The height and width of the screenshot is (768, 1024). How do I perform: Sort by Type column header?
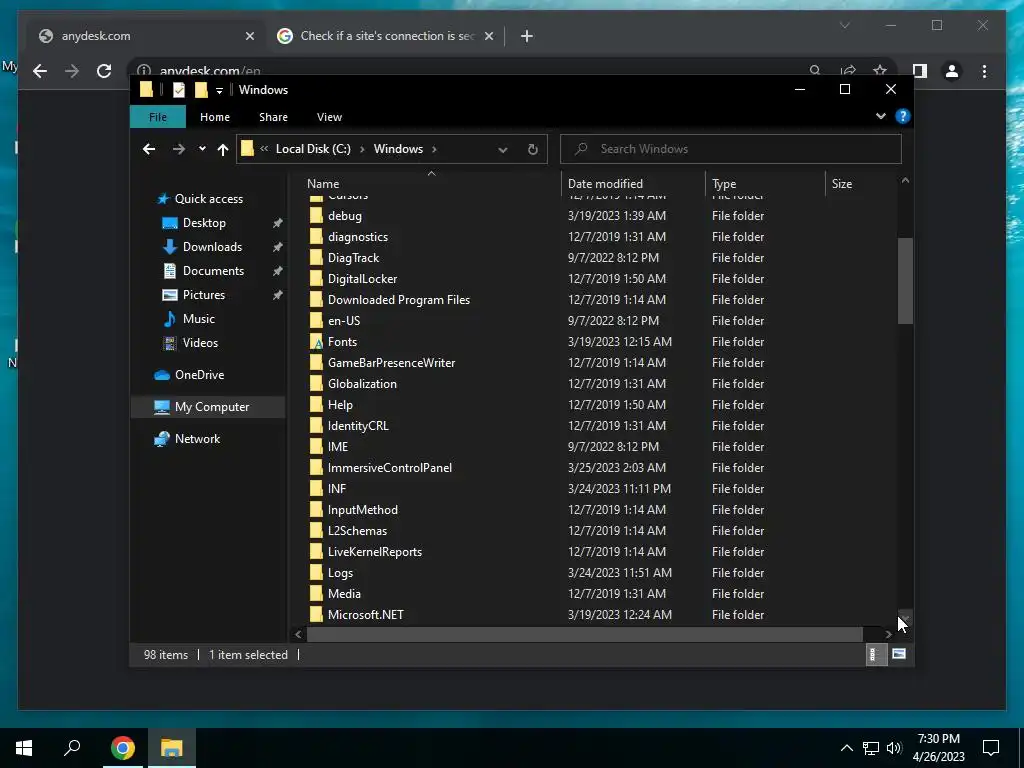coord(724,184)
